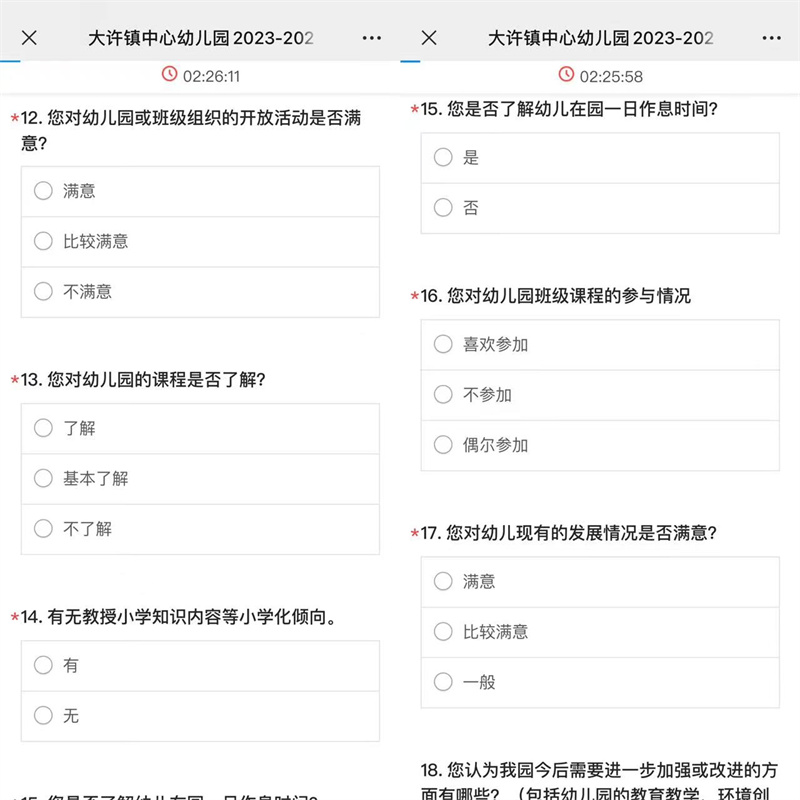Select 一般 for question 17 development
This screenshot has height=800, width=800.
pos(443,682)
